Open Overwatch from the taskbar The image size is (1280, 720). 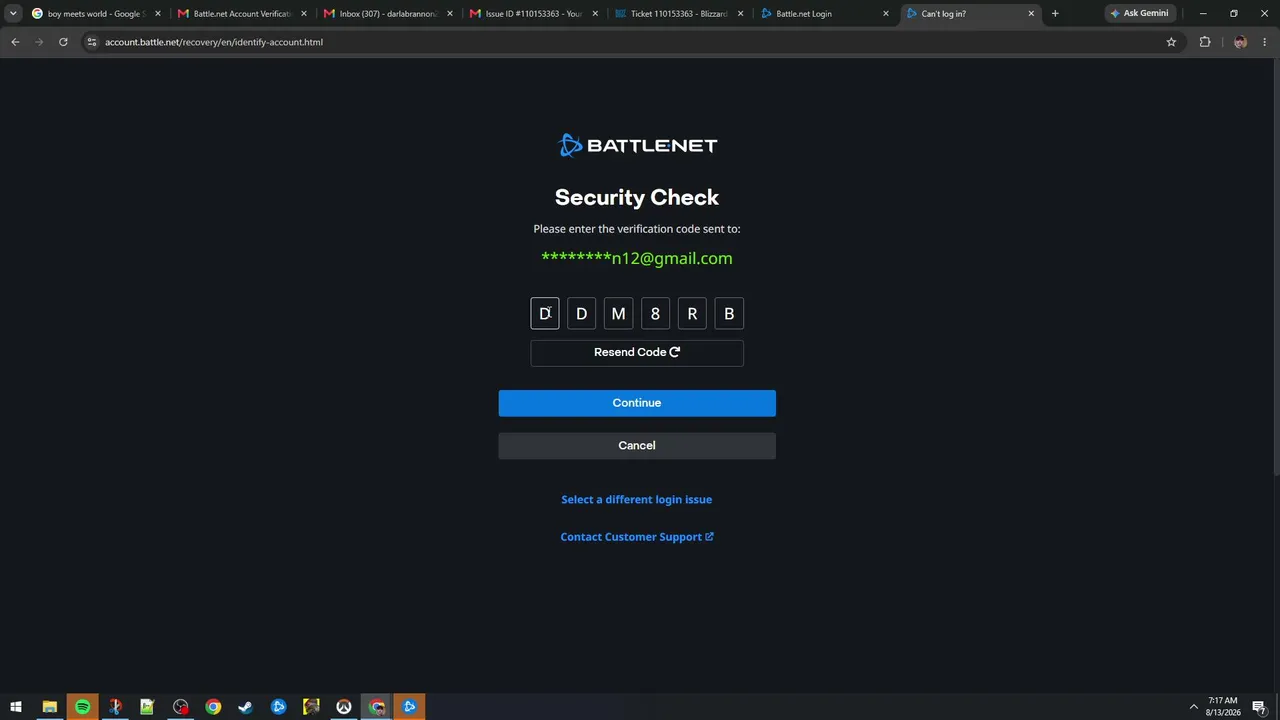[344, 707]
